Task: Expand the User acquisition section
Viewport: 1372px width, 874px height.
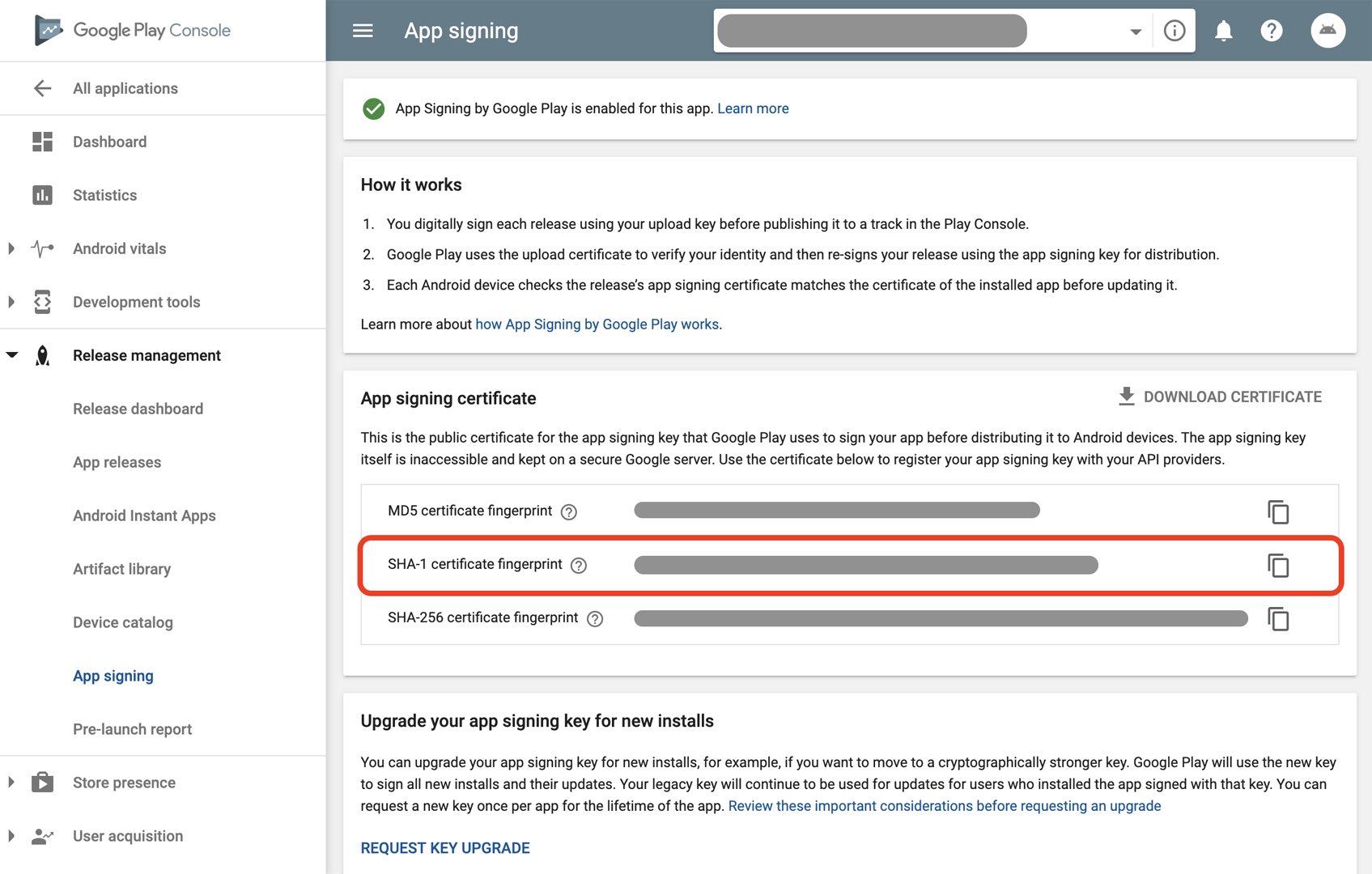Action: click(x=11, y=836)
